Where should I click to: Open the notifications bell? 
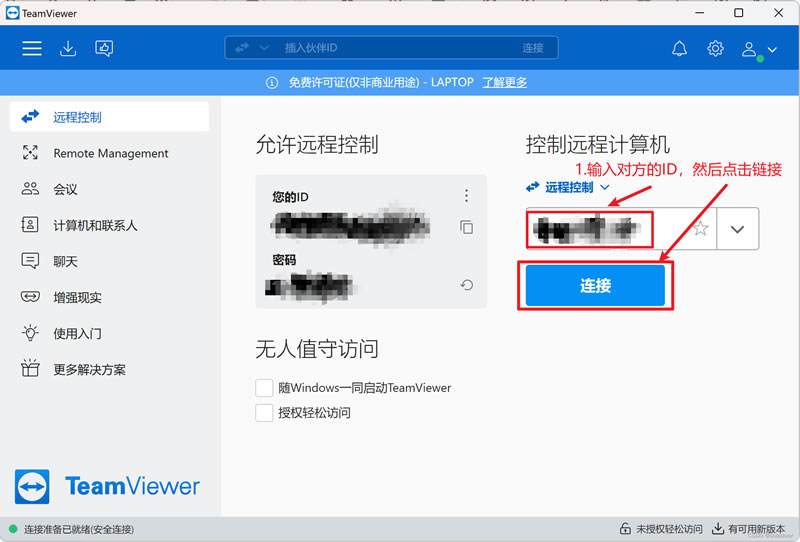pos(679,48)
